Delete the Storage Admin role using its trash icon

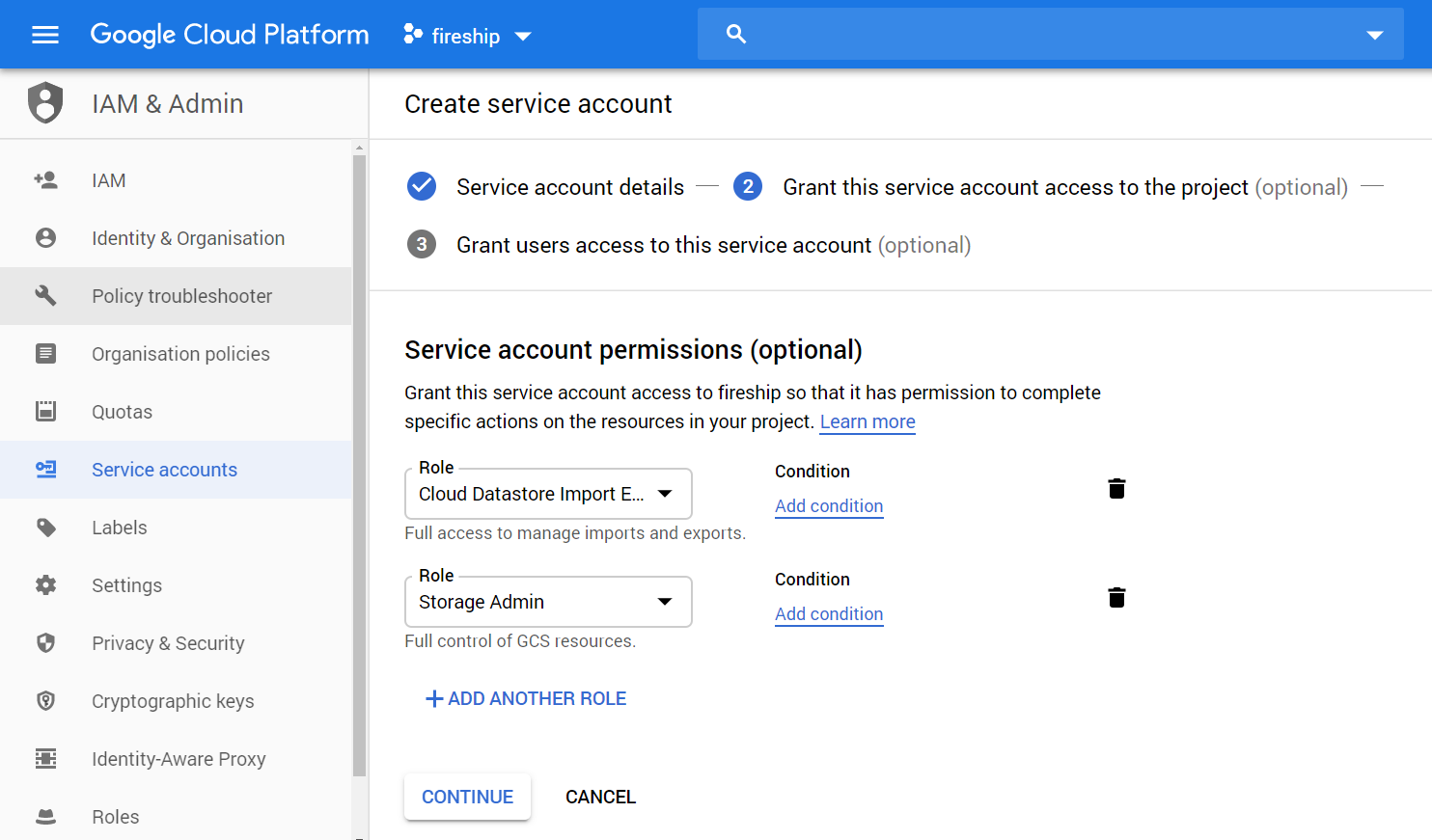(1116, 597)
